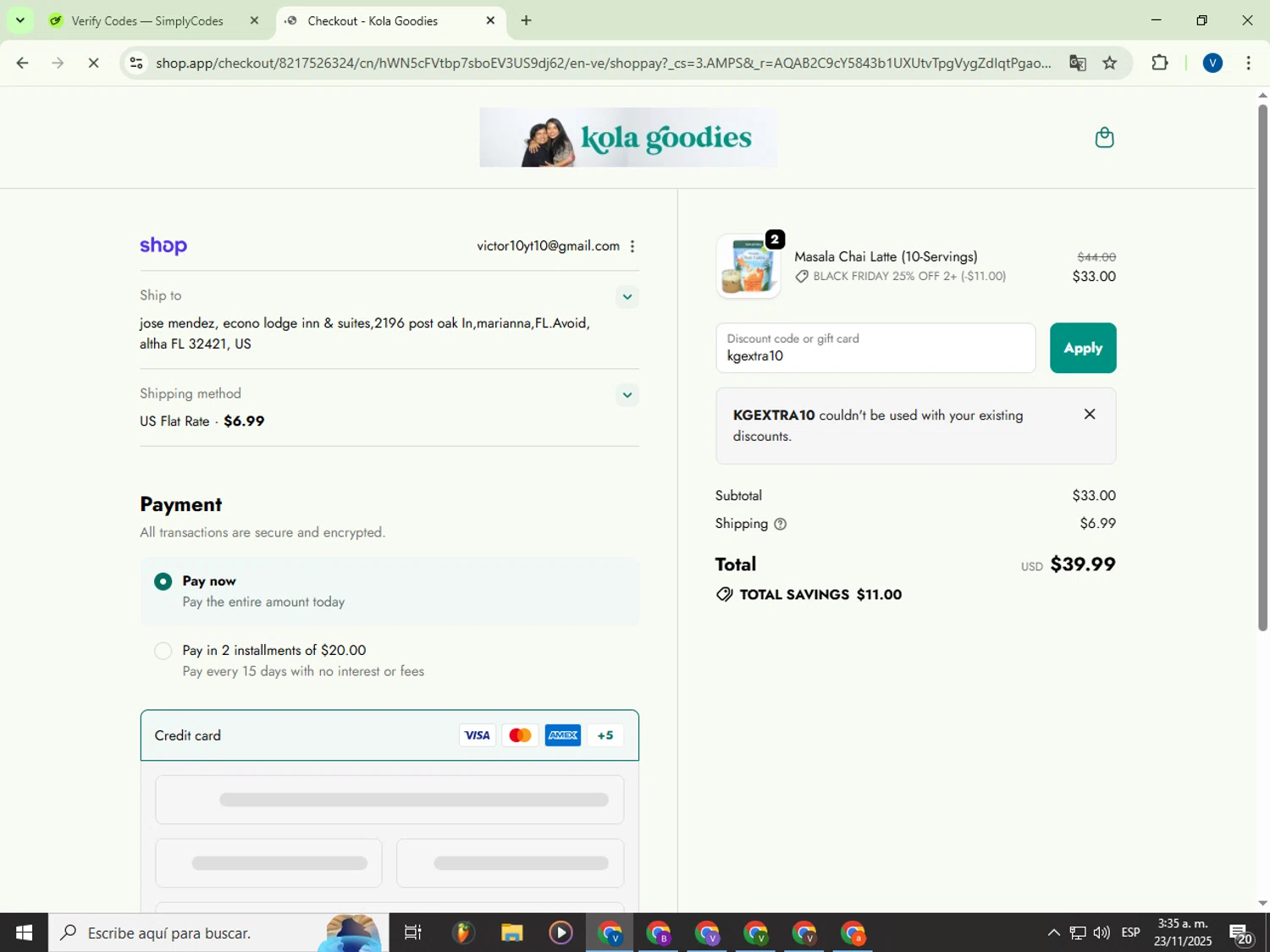The height and width of the screenshot is (952, 1270).
Task: Open account options next to victor10yt10@gmail.com
Action: (x=632, y=246)
